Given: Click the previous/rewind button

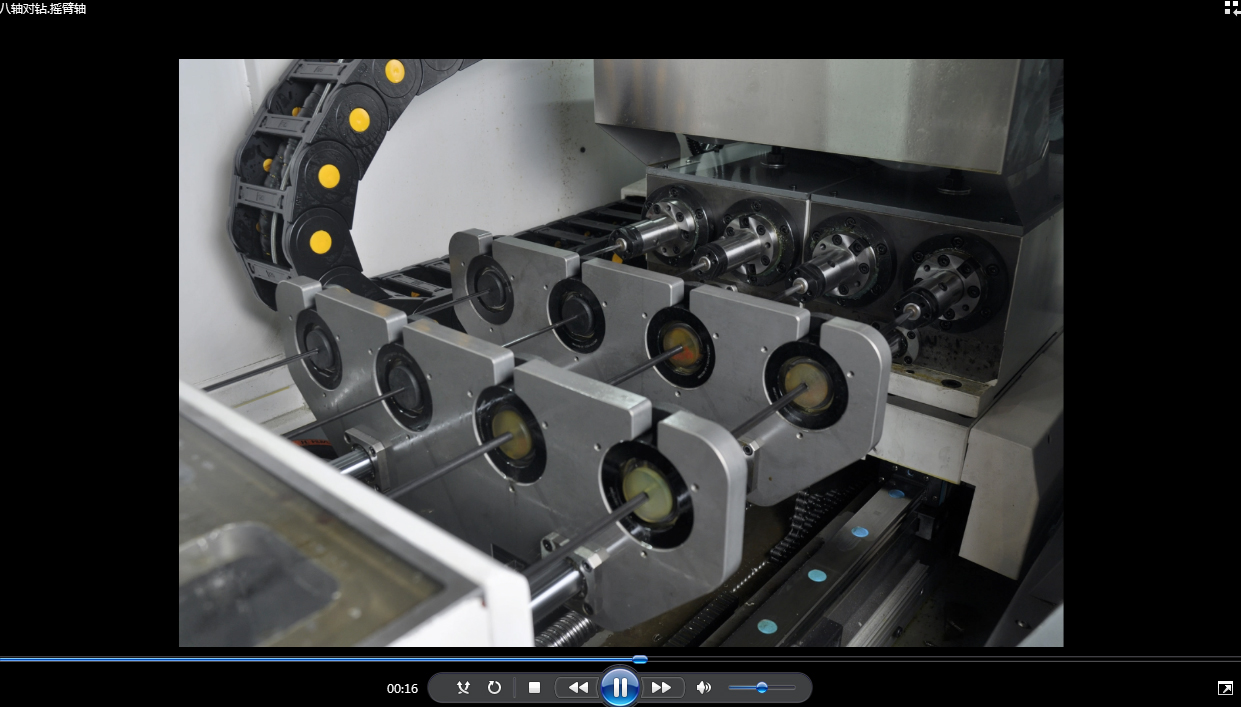Looking at the screenshot, I should pos(577,688).
